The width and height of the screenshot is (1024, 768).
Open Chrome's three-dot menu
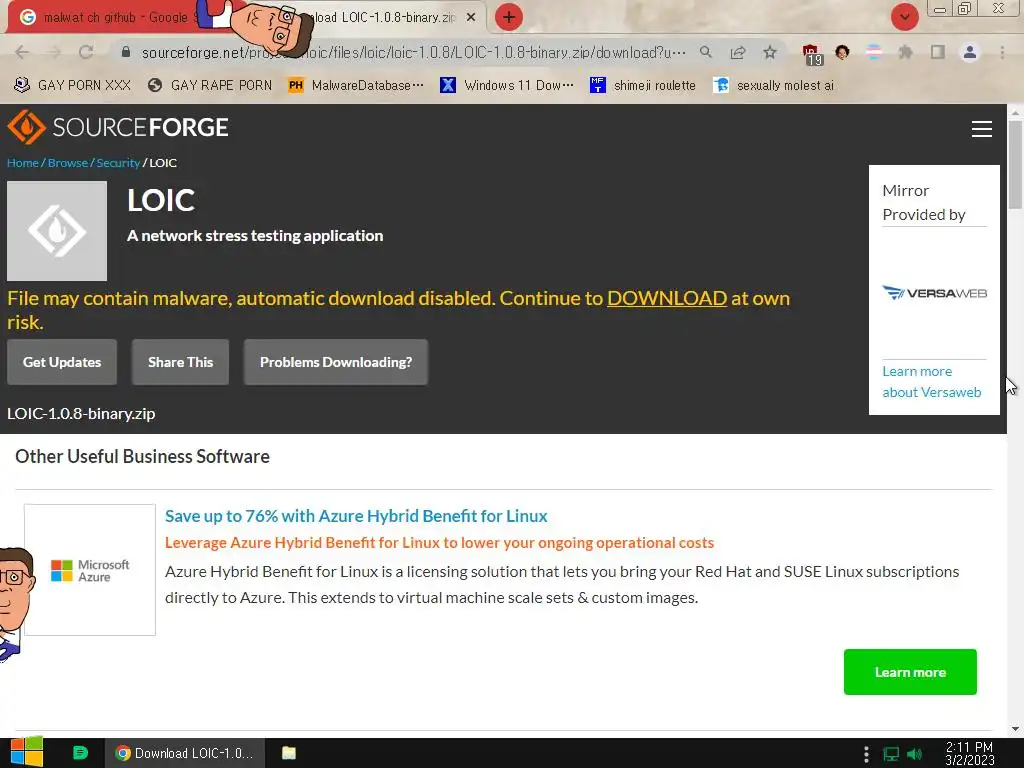1002,52
